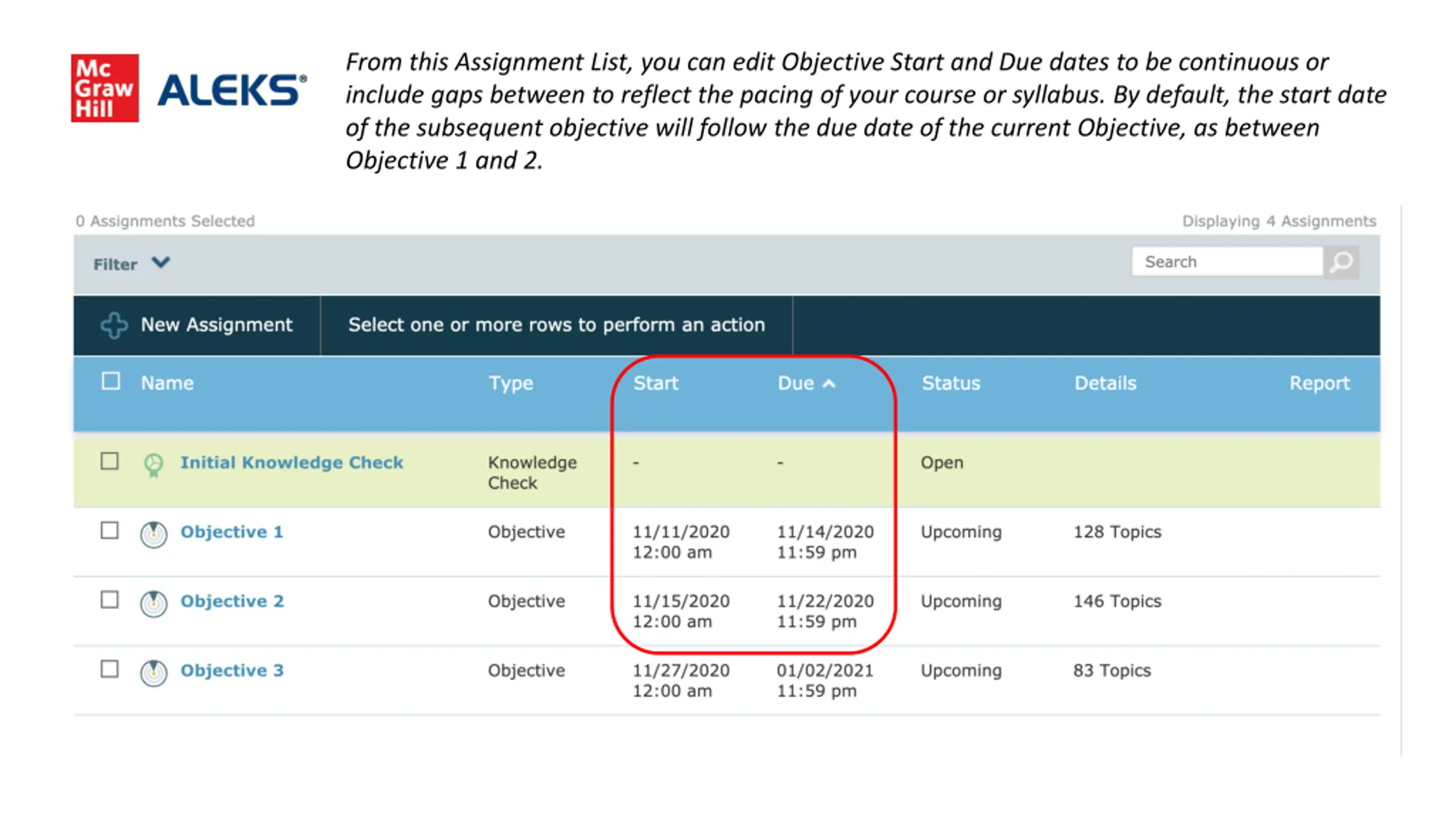Click the Objective 1 pie icon
Viewport: 1456px width, 819px height.
click(154, 534)
